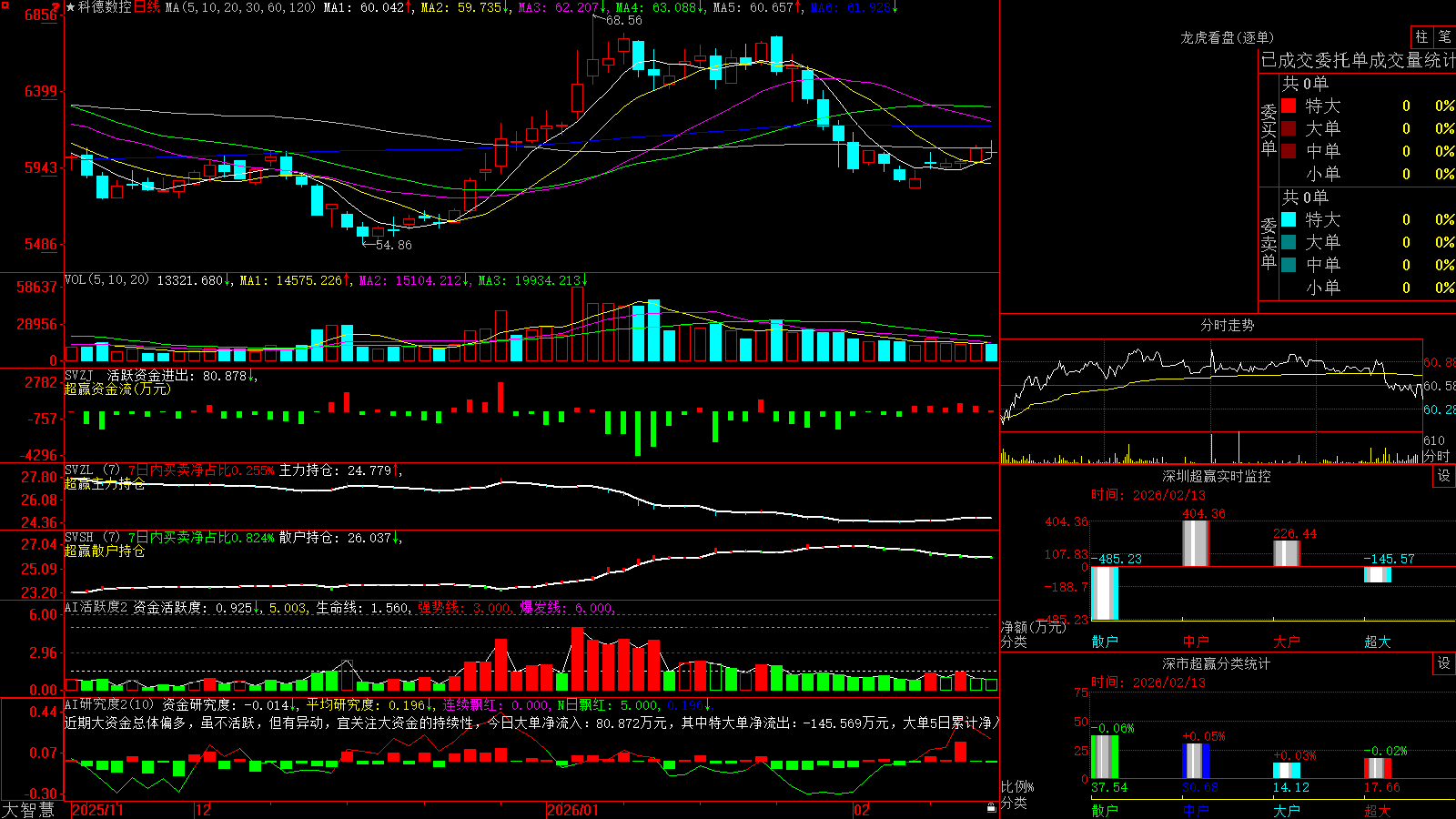Viewport: 1456px width, 819px height.
Task: Click the 散户 label in the real-time monitor chart
Action: [1105, 642]
